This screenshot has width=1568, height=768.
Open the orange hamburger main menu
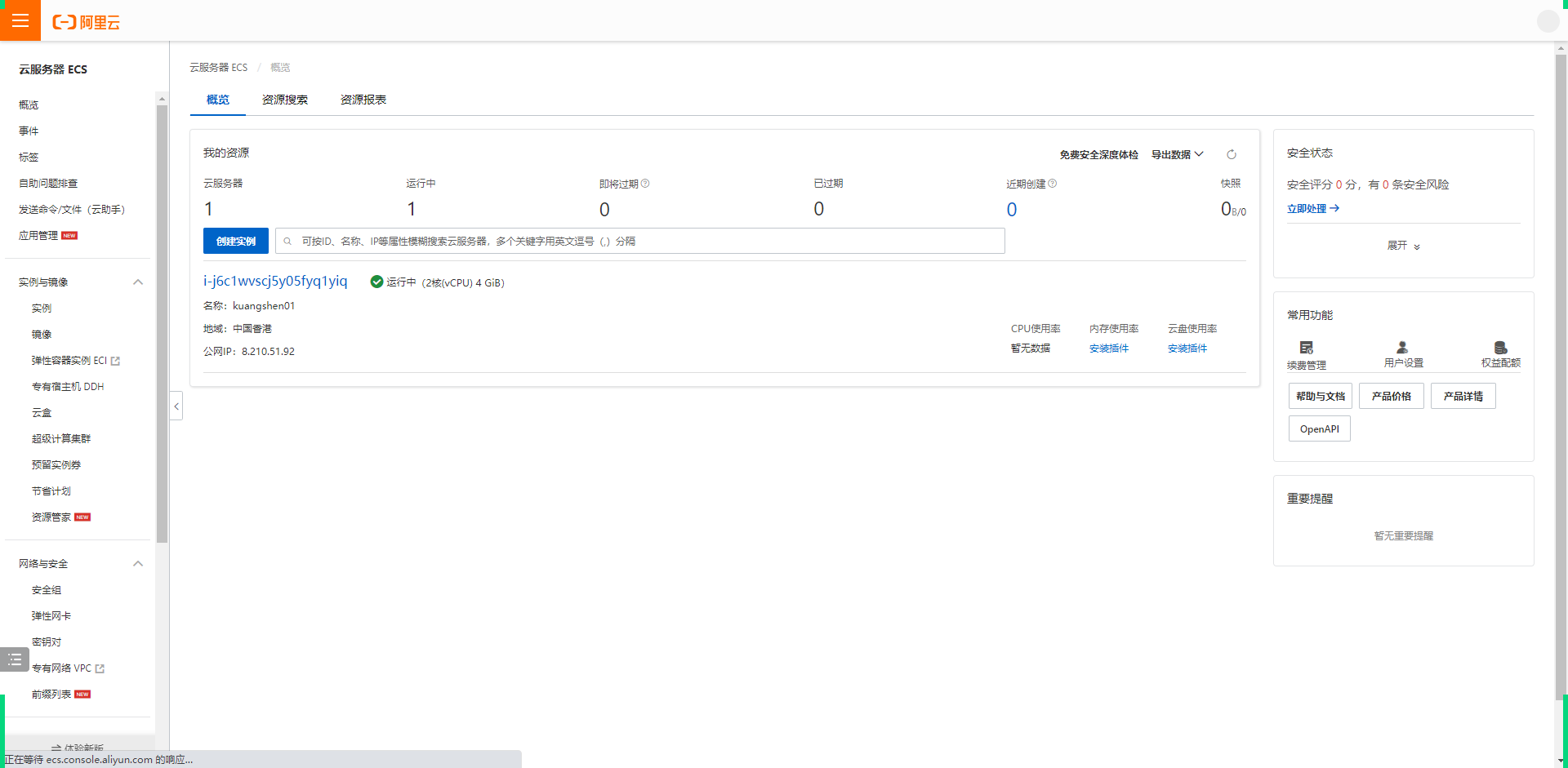point(20,20)
